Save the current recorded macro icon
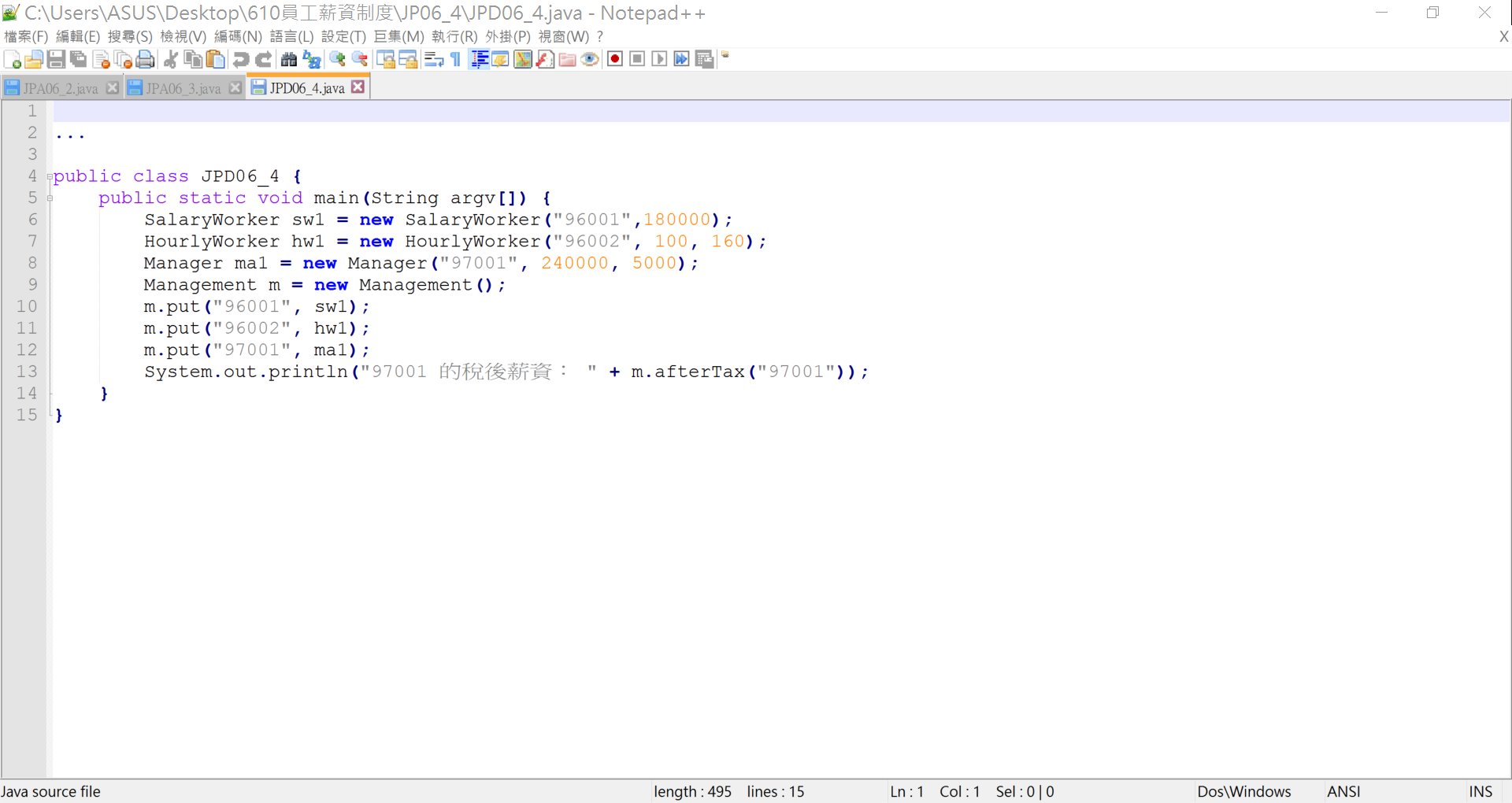The image size is (1512, 803). coord(705,60)
